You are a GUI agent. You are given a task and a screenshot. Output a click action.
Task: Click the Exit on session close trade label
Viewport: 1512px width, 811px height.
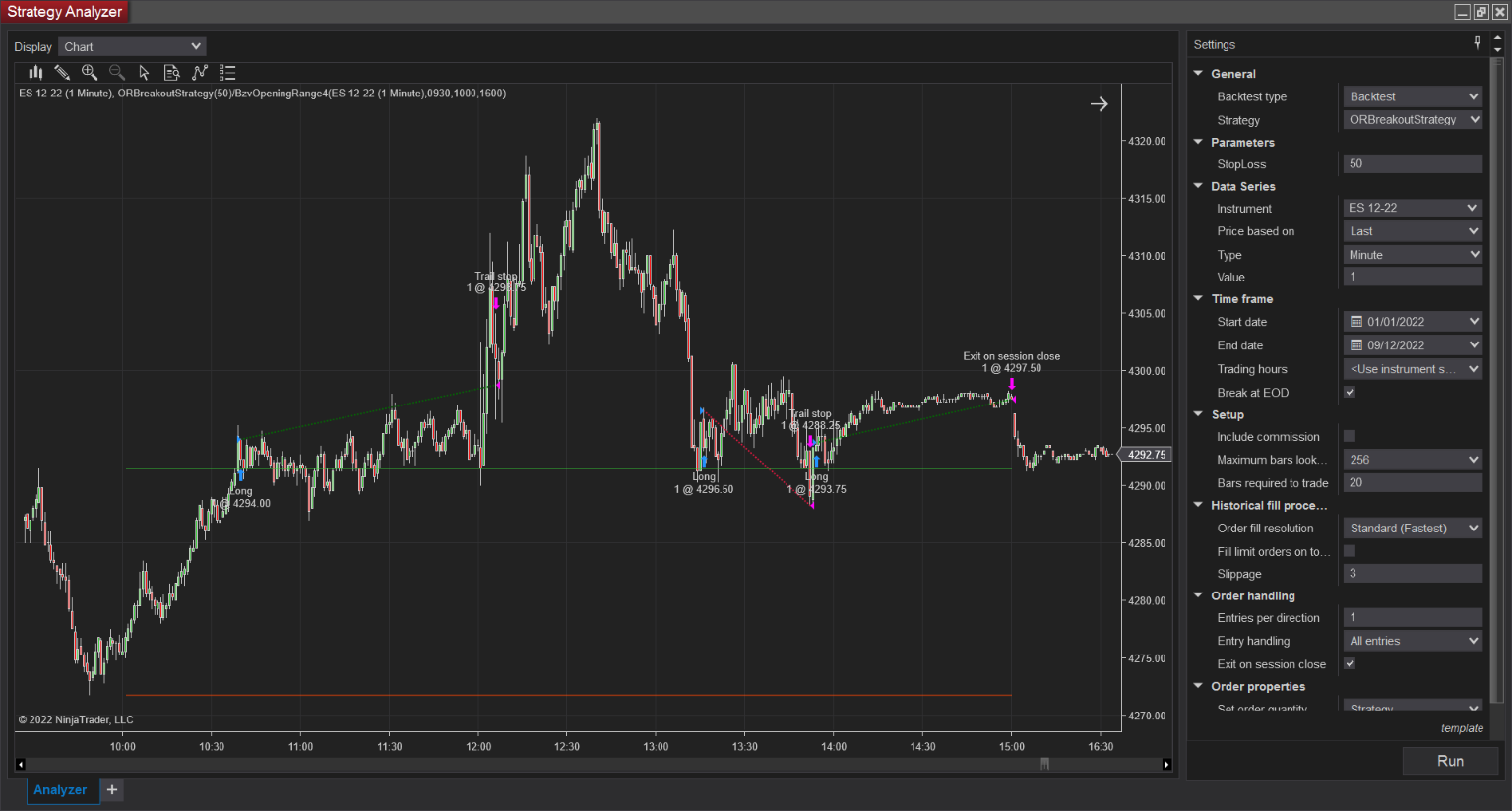click(x=1012, y=362)
